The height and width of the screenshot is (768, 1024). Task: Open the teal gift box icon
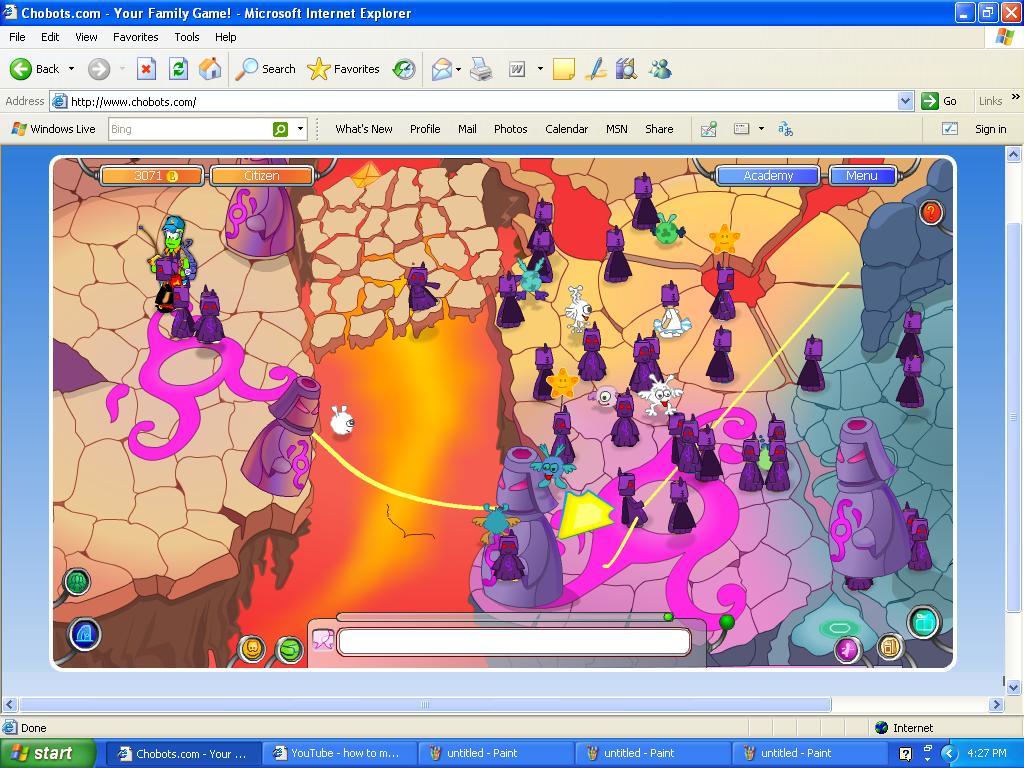(x=923, y=622)
